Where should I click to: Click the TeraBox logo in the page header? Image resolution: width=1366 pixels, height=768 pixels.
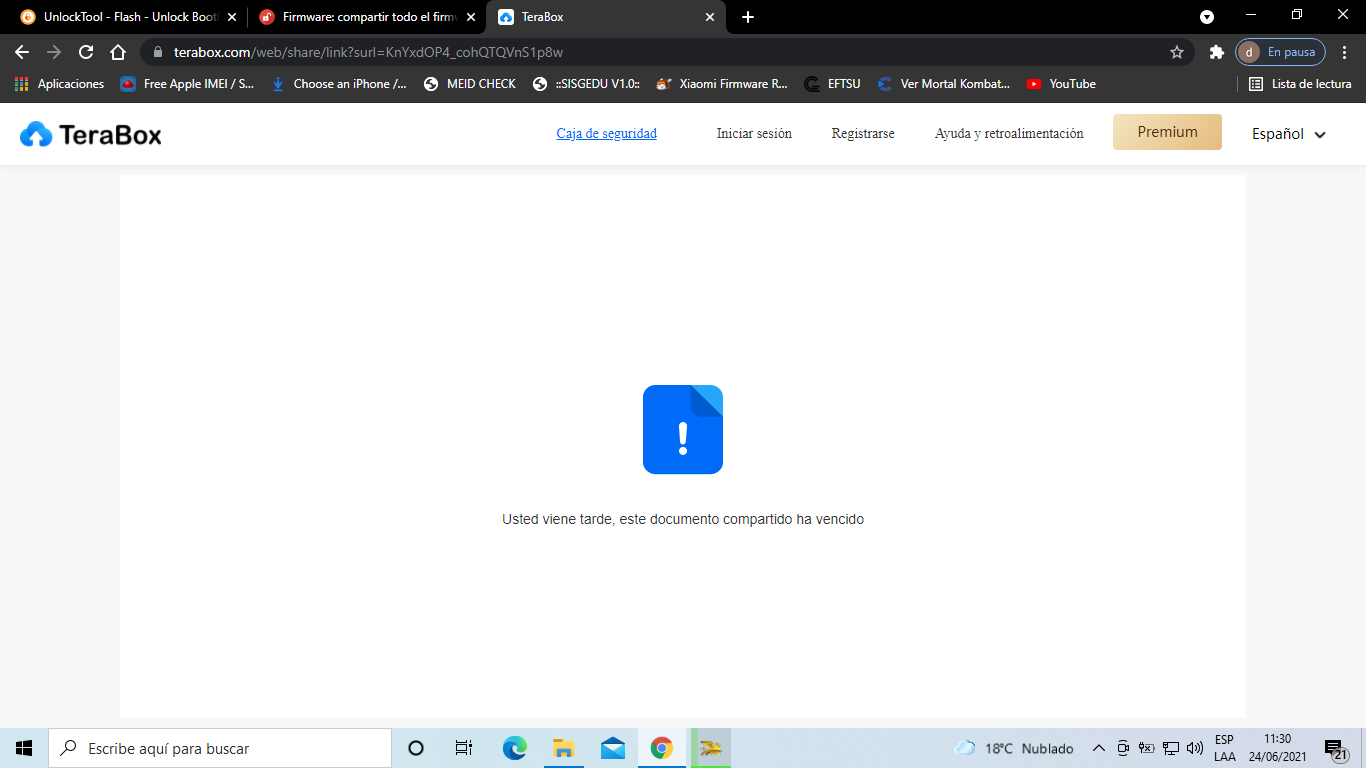point(91,134)
